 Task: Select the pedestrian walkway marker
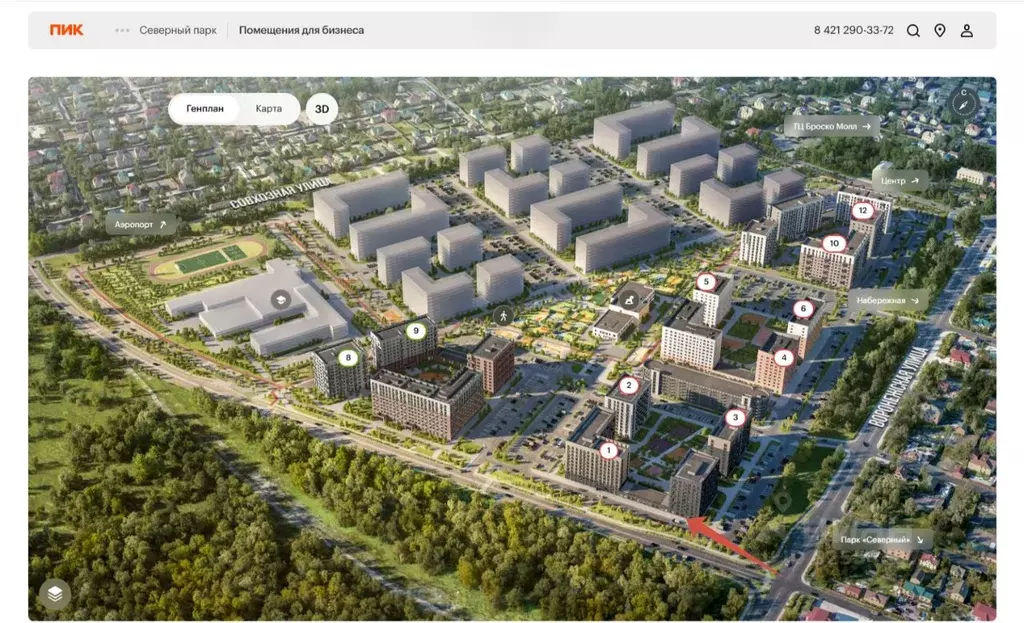pyautogui.click(x=503, y=315)
